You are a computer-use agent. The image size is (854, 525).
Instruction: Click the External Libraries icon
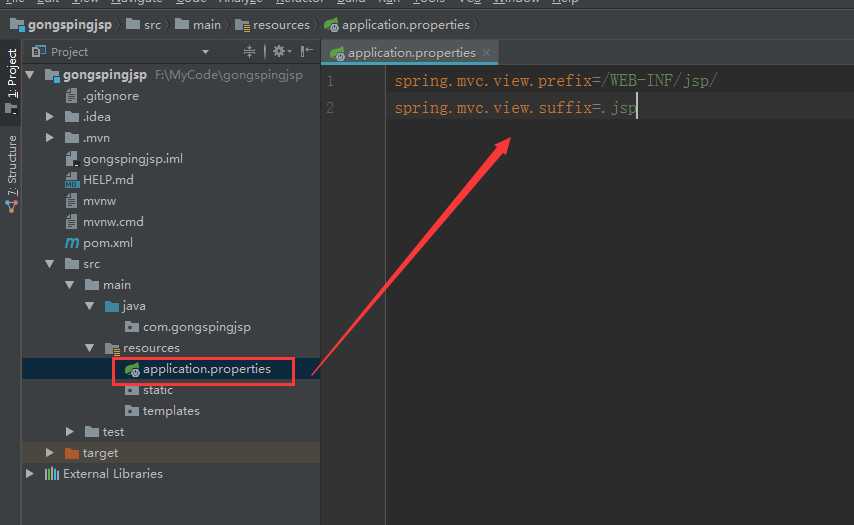click(52, 474)
